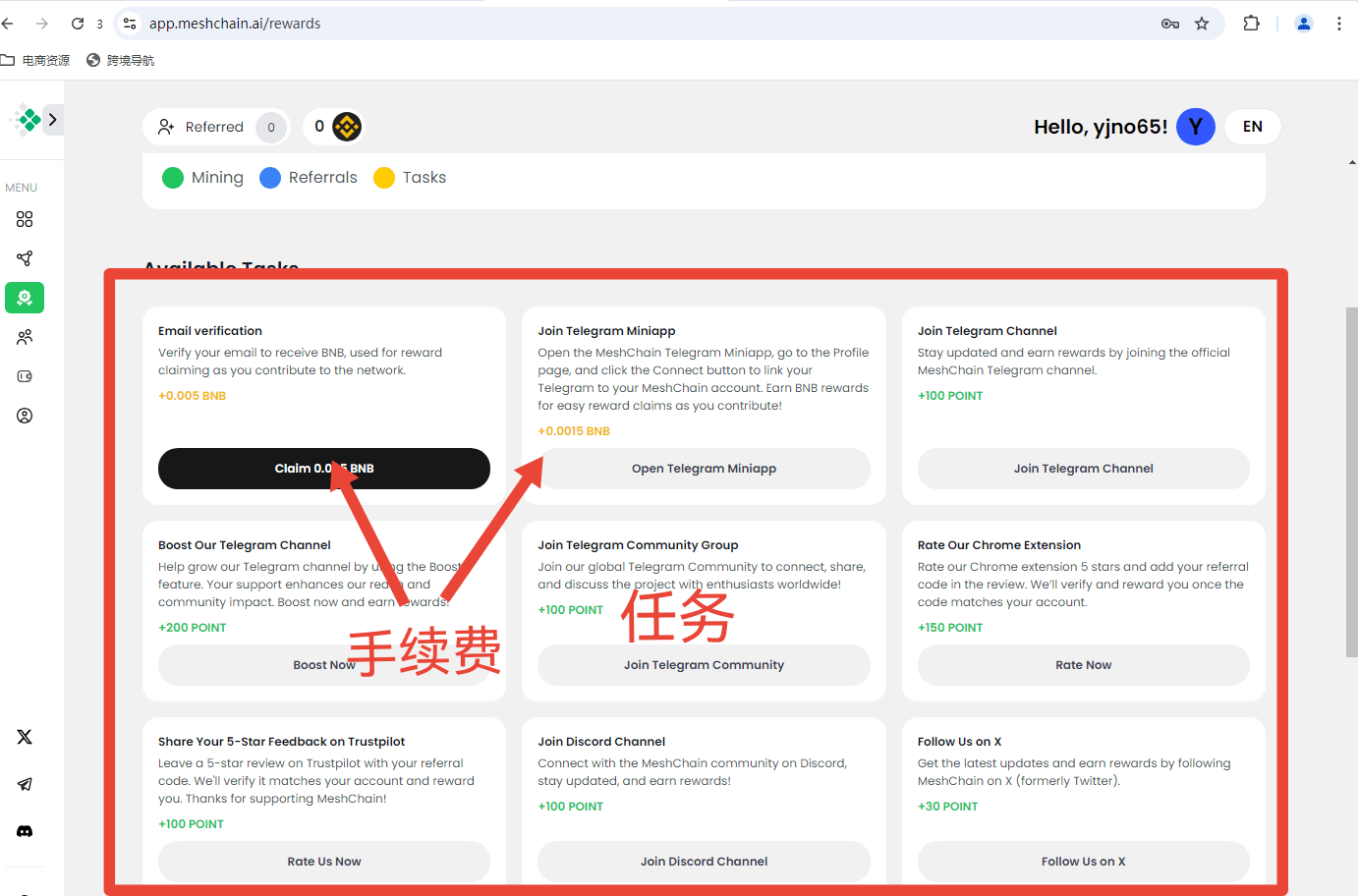Viewport: 1358px width, 896px height.
Task: Open the EN language selector
Action: coord(1253,127)
